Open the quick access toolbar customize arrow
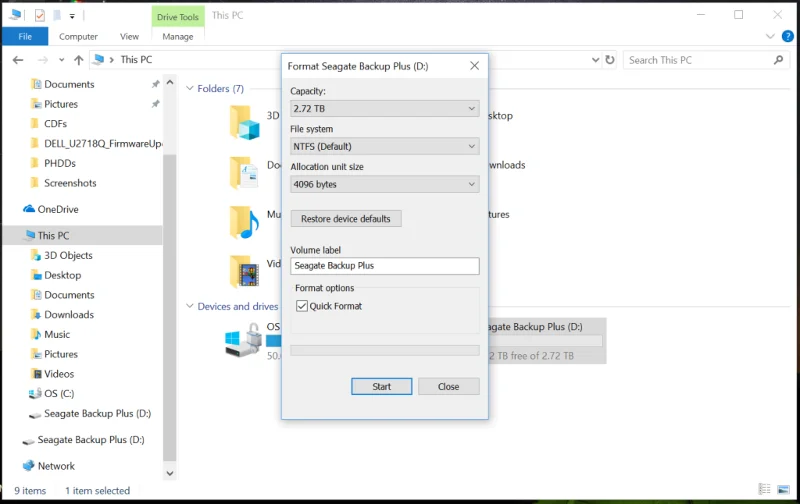This screenshot has height=504, width=800. (x=72, y=16)
